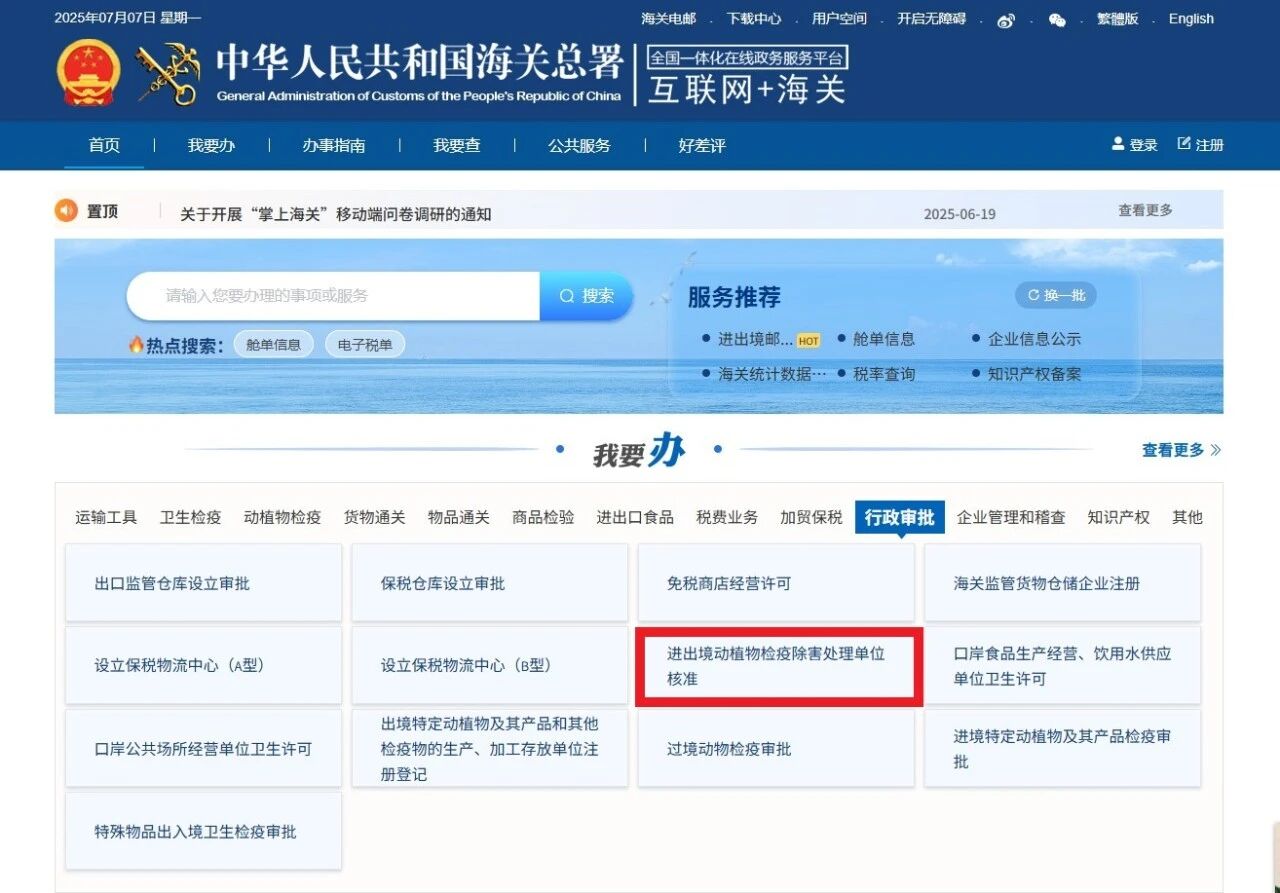Image resolution: width=1280 pixels, height=893 pixels.
Task: Switch to 知识产权 tab
Action: 1119,517
